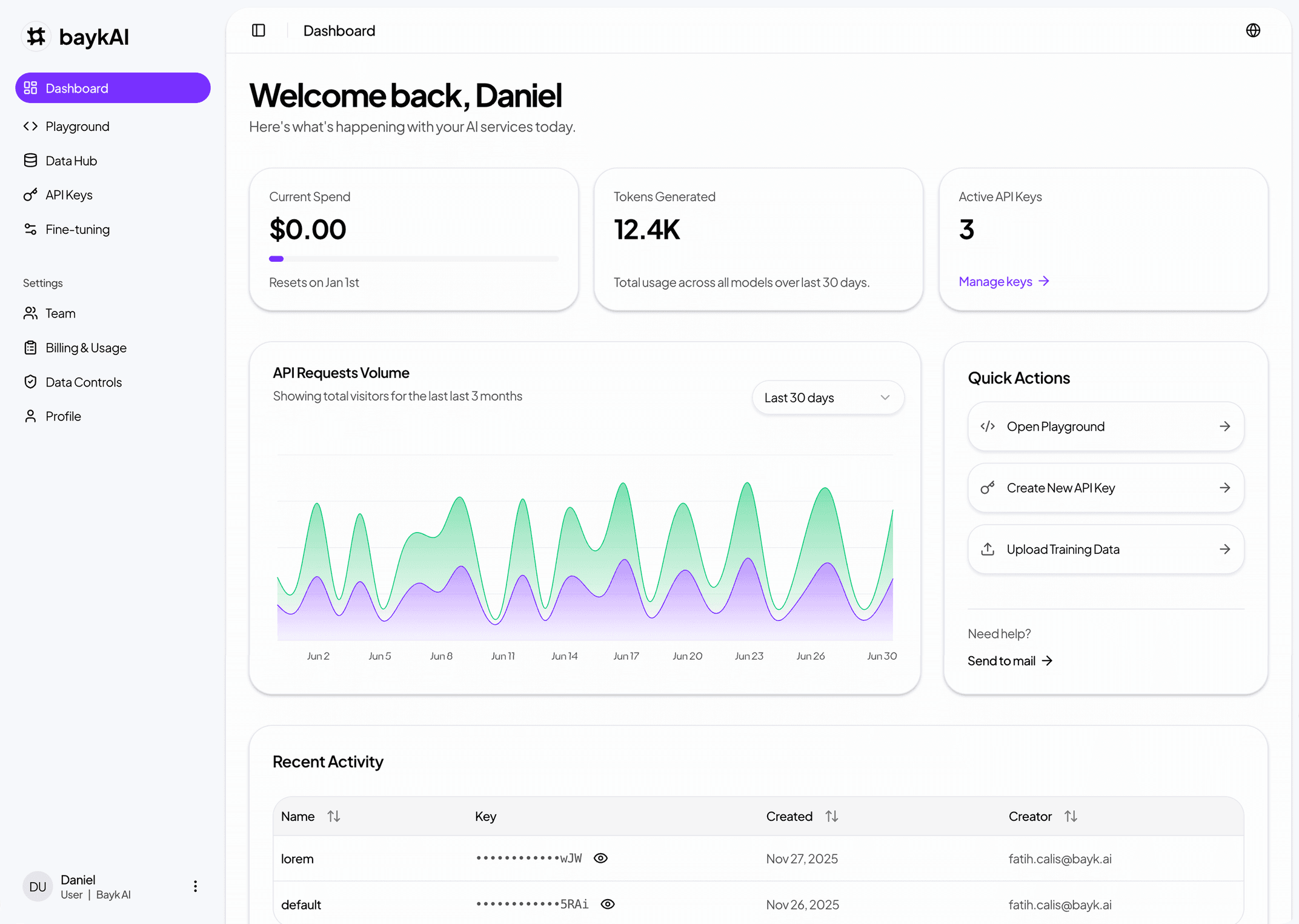1299x924 pixels.
Task: Toggle the sidebar panel icon
Action: 259,30
